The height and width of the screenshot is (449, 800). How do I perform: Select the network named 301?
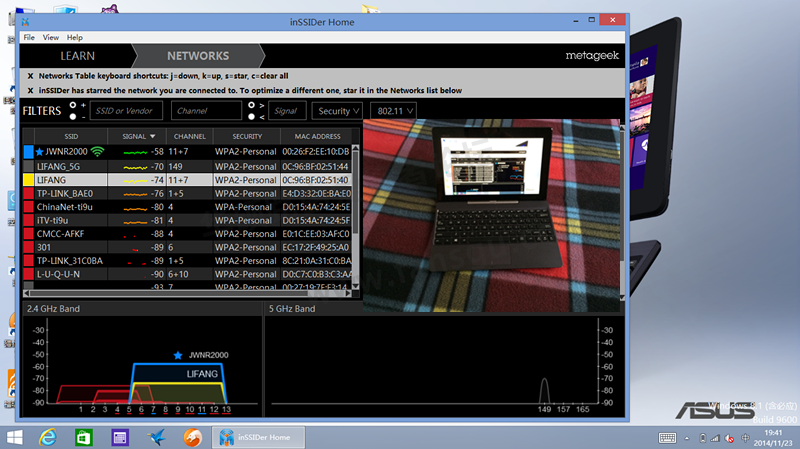coord(188,247)
